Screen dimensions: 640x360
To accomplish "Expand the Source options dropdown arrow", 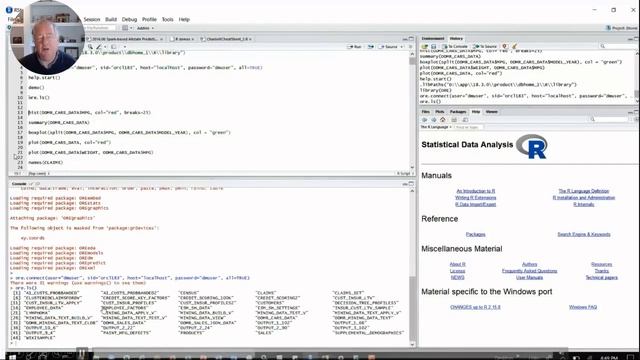I will pyautogui.click(x=402, y=47).
